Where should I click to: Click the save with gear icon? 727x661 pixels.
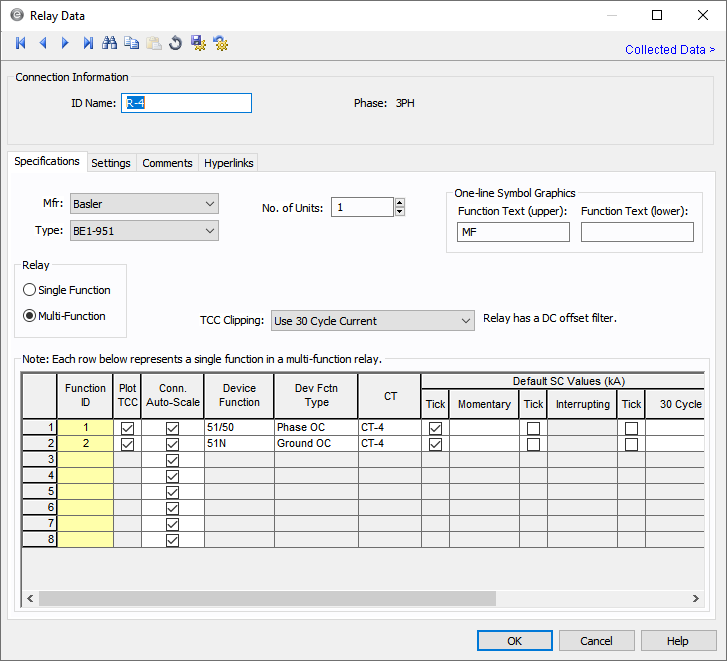tap(198, 43)
